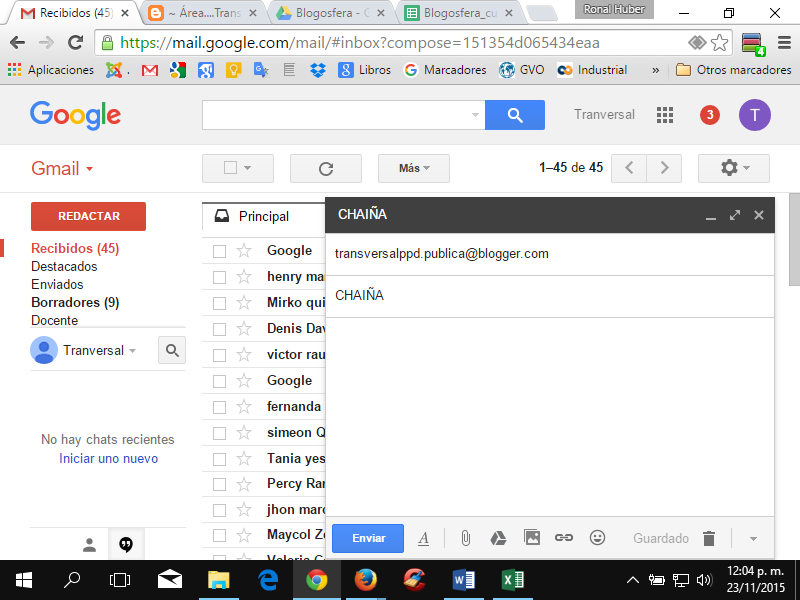This screenshot has width=800, height=600.
Task: Select the henry ma email checkbox
Action: click(x=219, y=277)
